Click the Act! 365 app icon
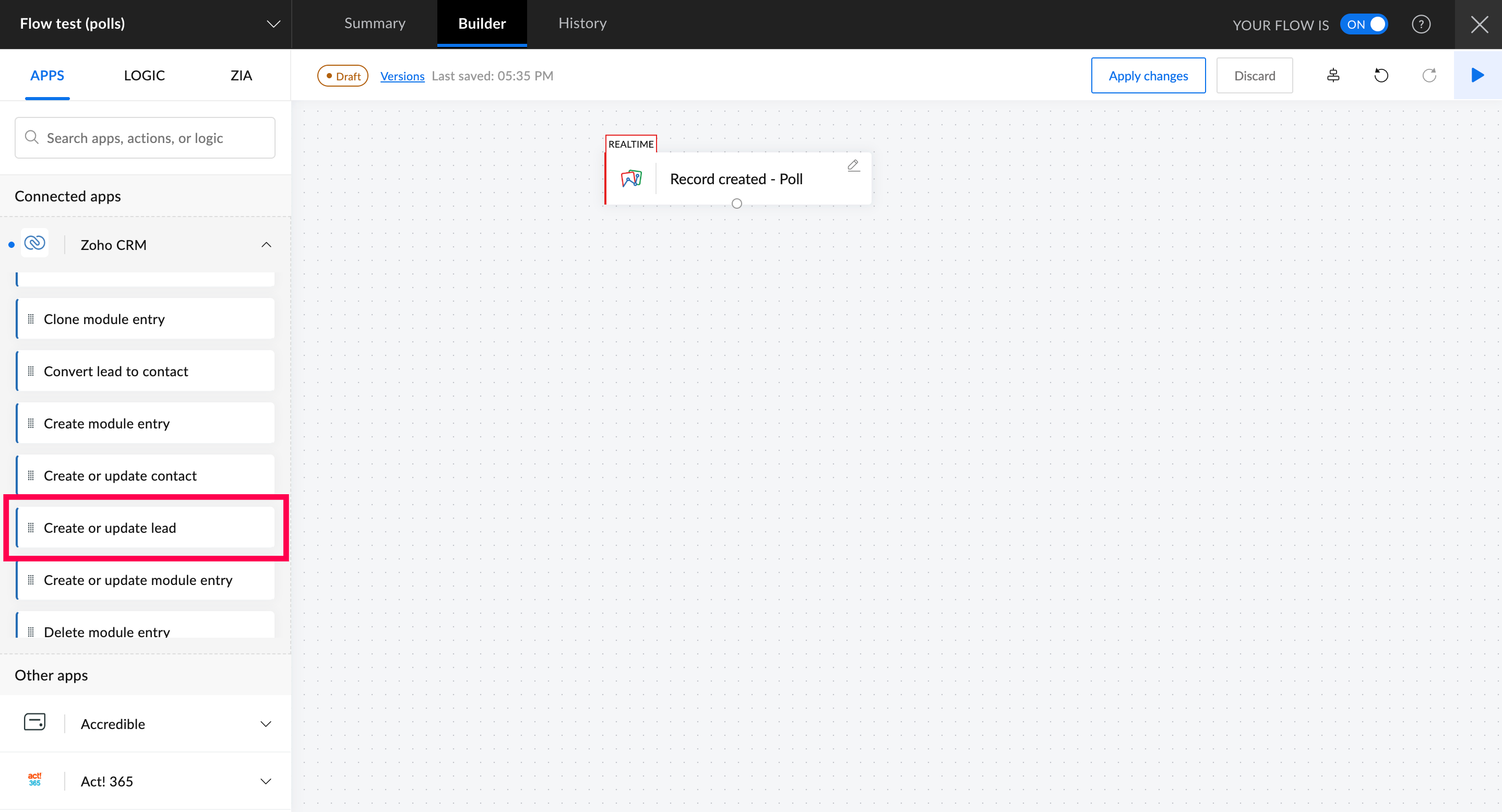Screen dimensions: 1502x812 (35, 780)
